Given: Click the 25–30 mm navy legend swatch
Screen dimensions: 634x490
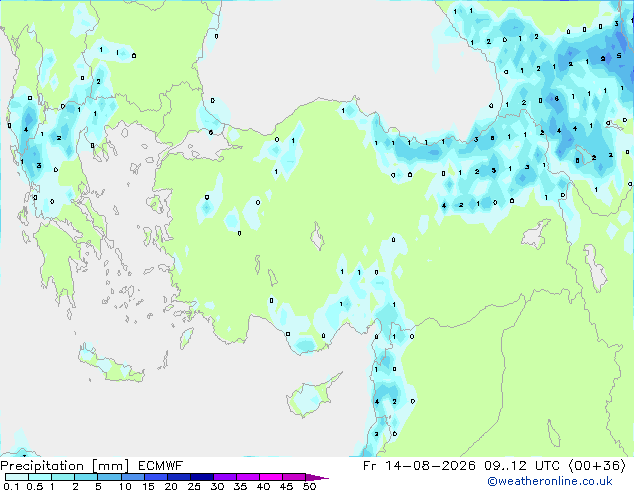Looking at the screenshot, I should click(x=201, y=477).
